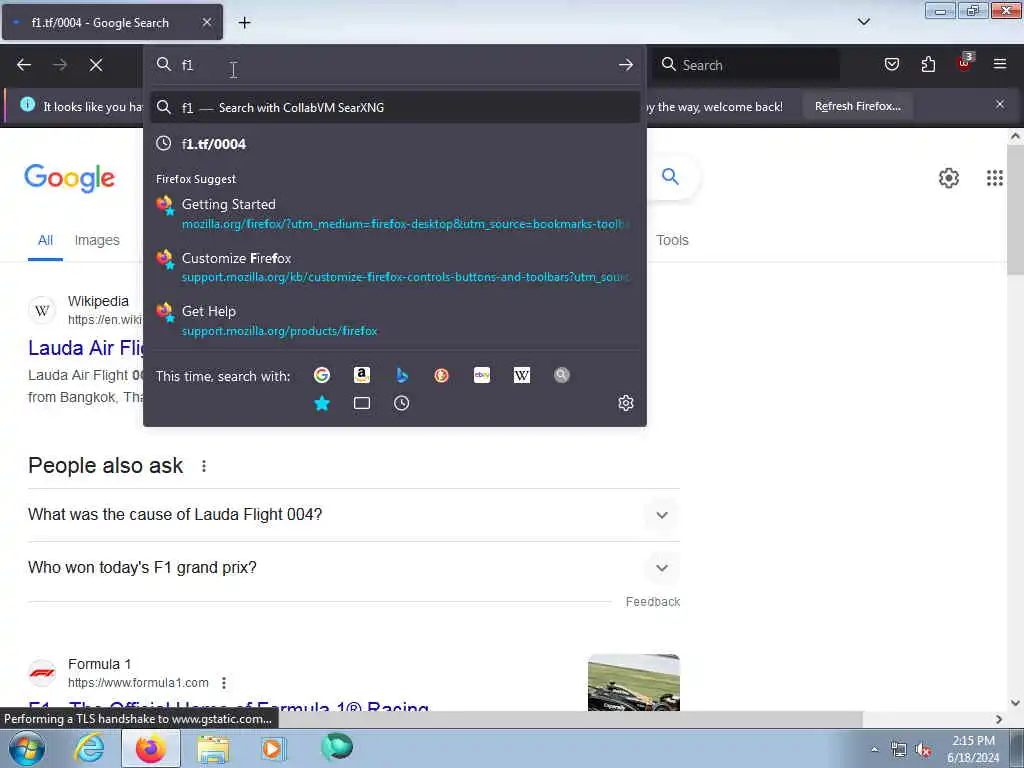Viewport: 1024px width, 768px height.
Task: Open search settings gear in urlbar dropdown
Action: click(626, 403)
